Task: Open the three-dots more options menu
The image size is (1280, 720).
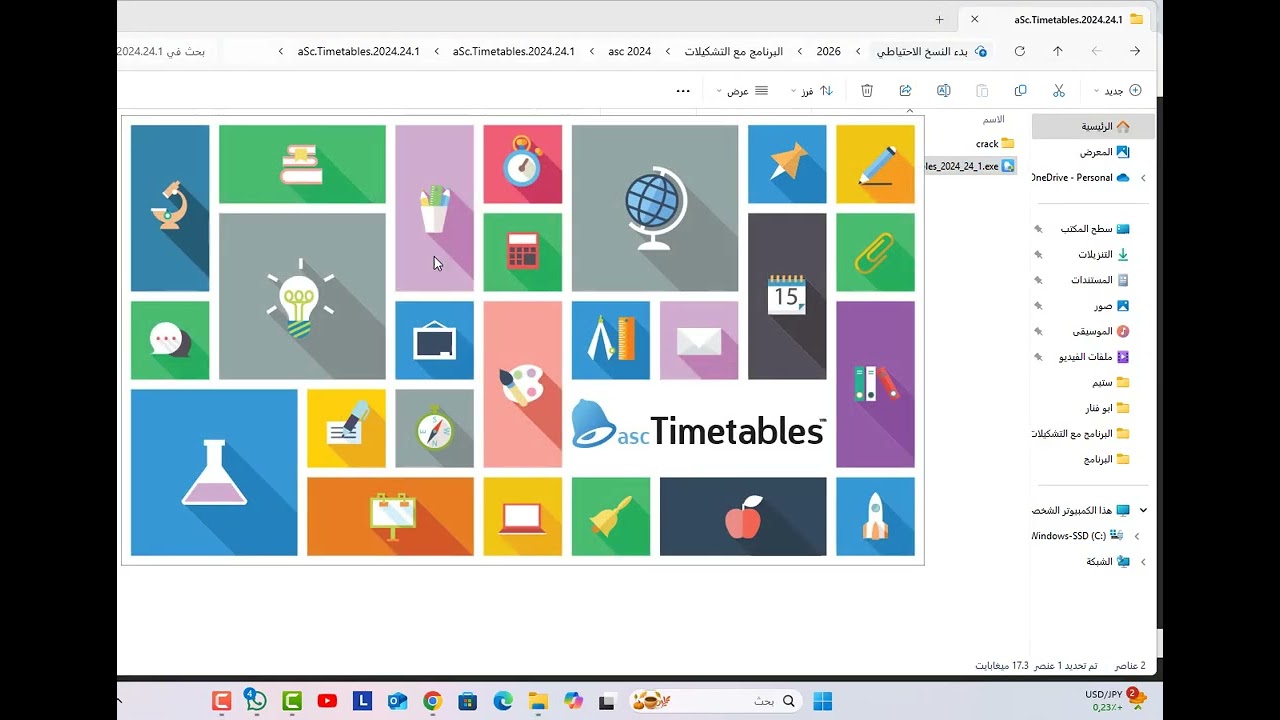Action: [x=683, y=90]
